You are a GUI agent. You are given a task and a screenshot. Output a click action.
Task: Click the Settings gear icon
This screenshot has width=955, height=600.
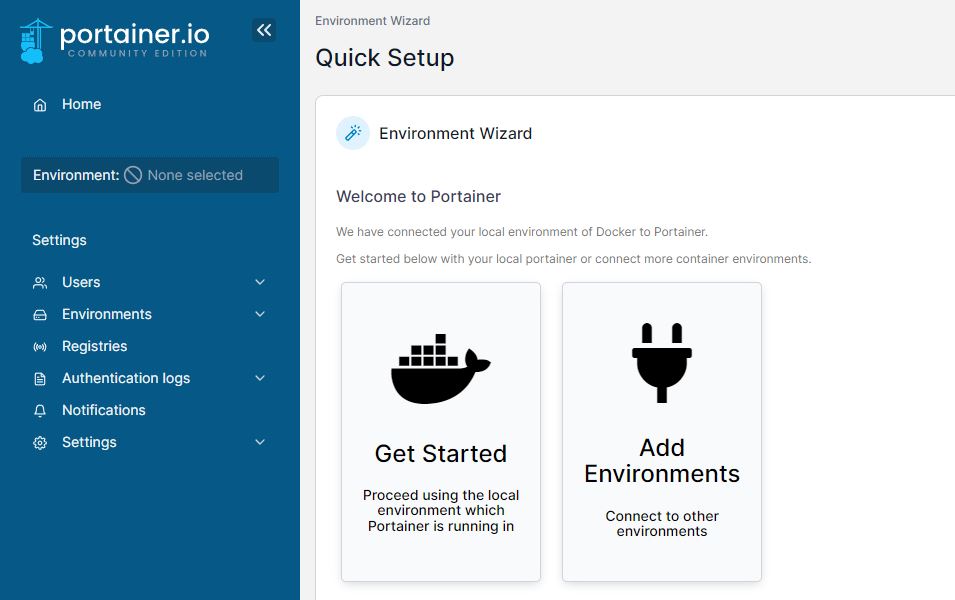(40, 443)
